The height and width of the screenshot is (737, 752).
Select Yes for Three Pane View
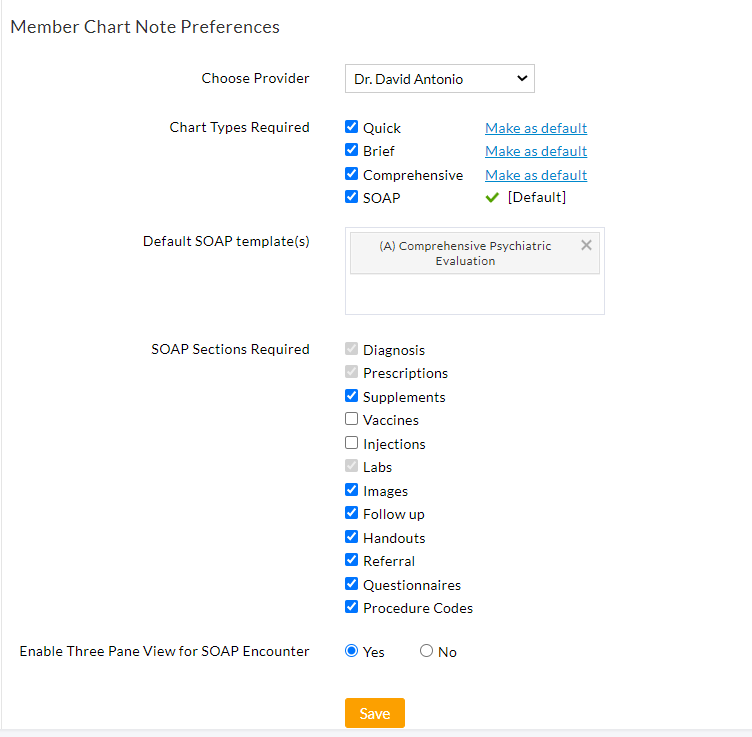pyautogui.click(x=352, y=651)
